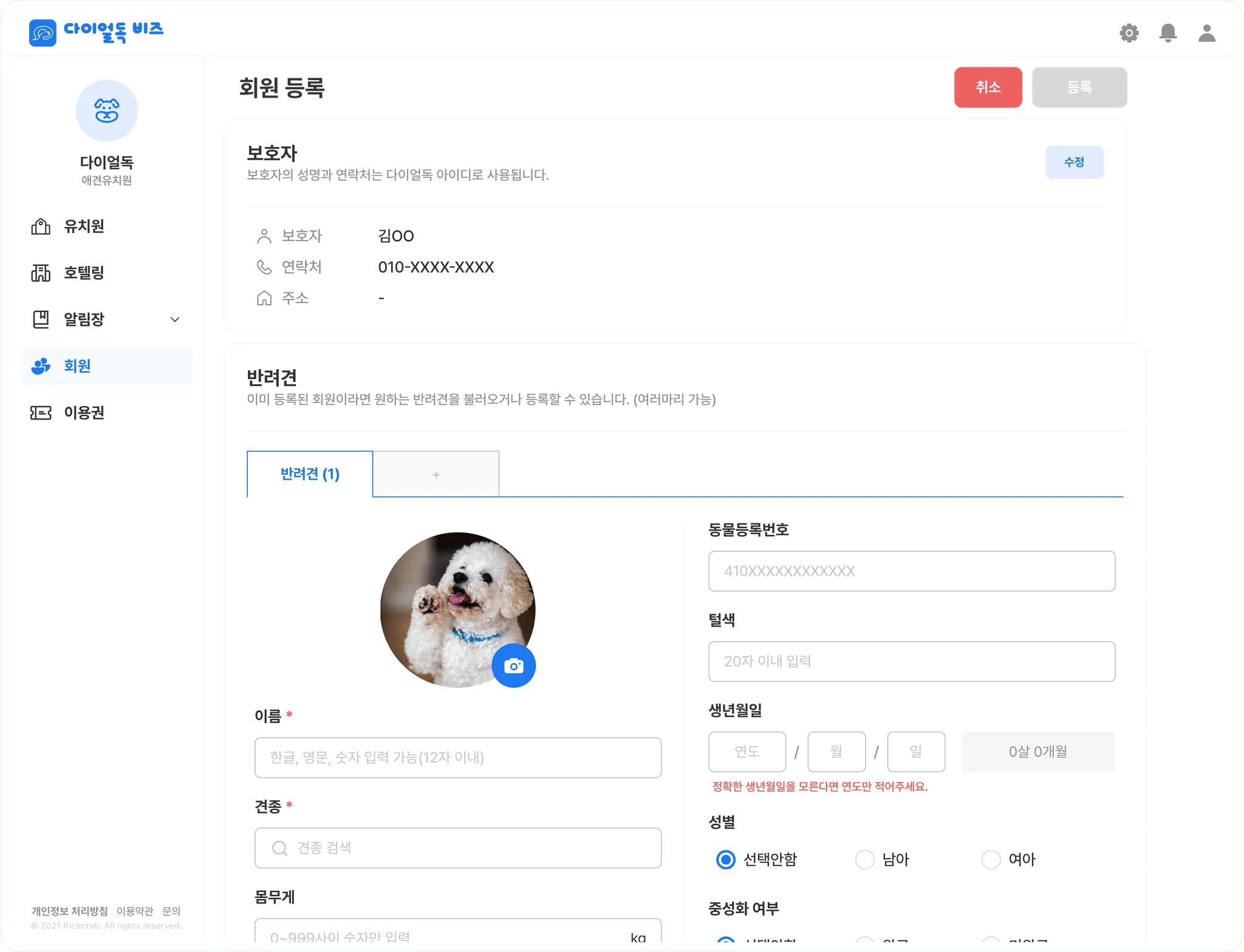Open 개인정보 처리방침 footer link
The image size is (1244, 952).
click(x=70, y=911)
